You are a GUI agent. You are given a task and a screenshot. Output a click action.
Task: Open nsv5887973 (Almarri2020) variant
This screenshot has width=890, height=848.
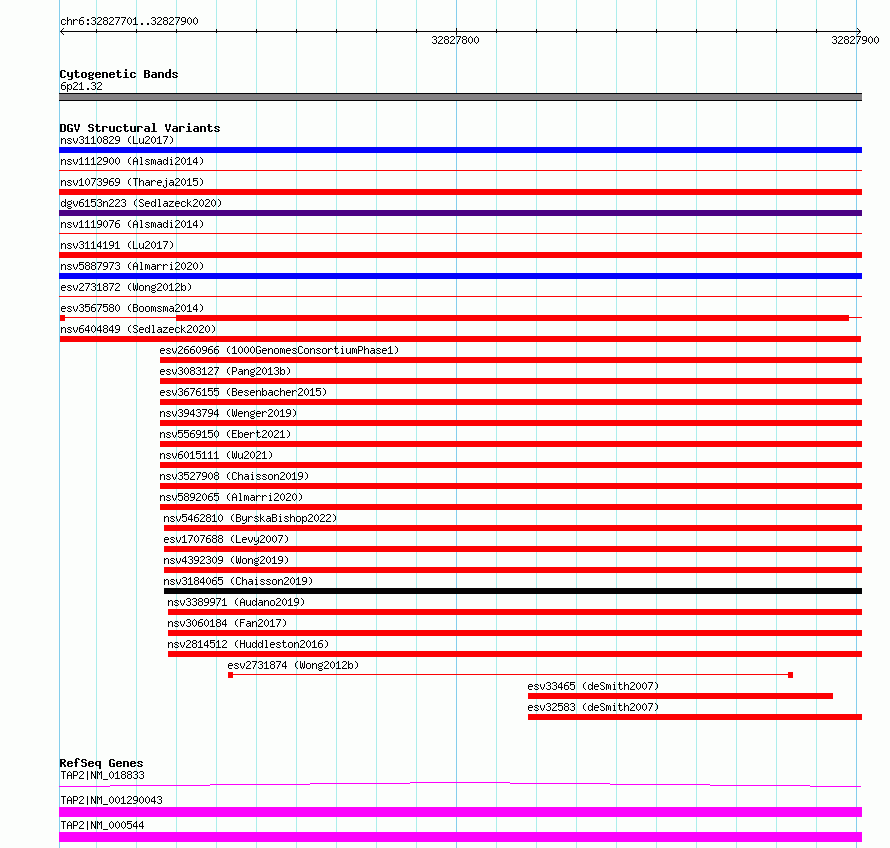132,266
